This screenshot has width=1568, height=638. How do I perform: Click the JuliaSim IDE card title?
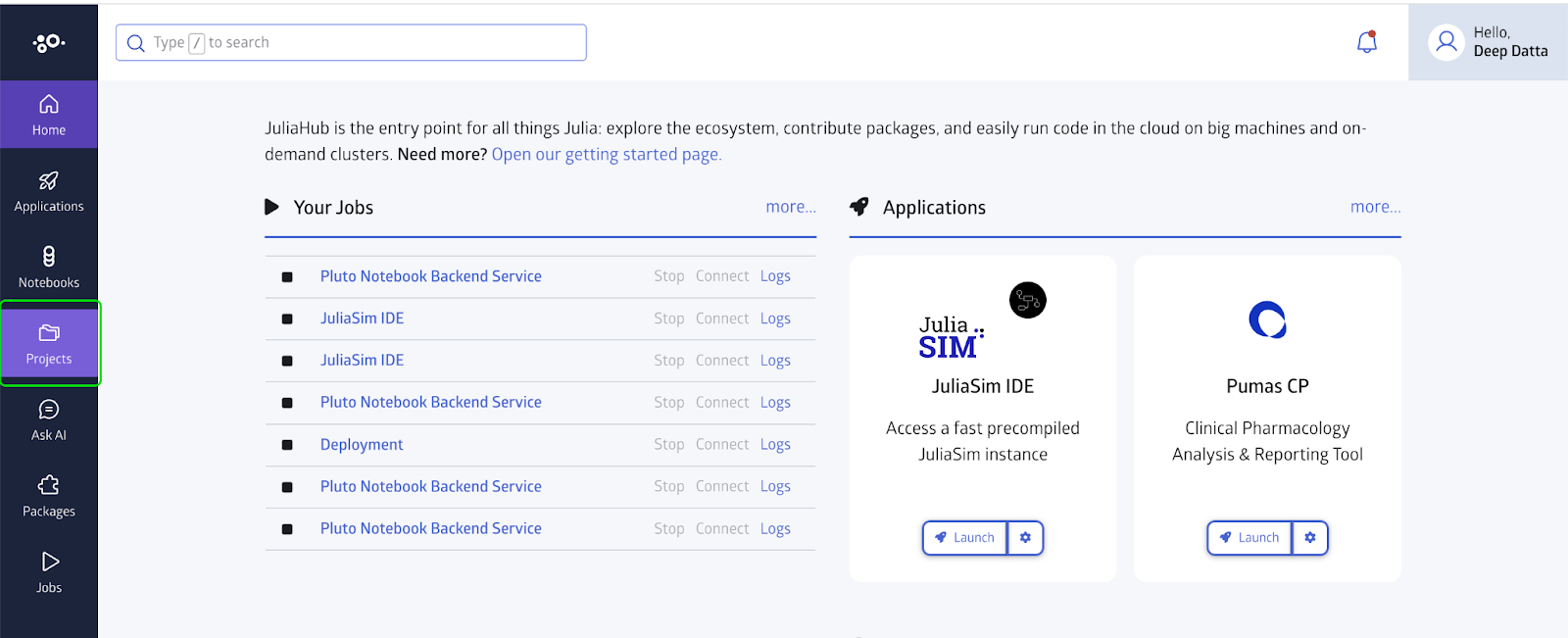click(x=983, y=386)
